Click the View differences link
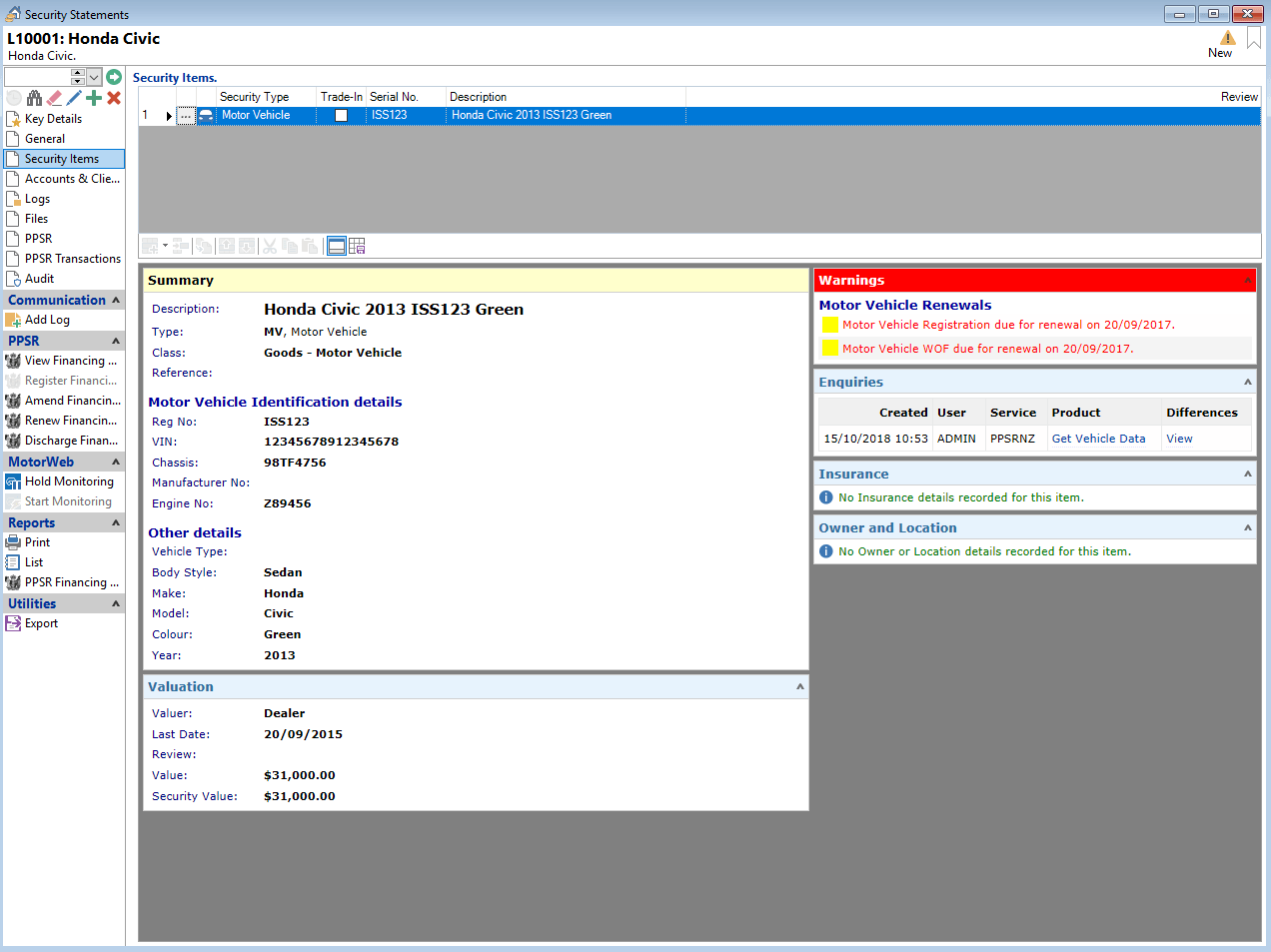Viewport: 1271px width, 952px height. [x=1179, y=439]
